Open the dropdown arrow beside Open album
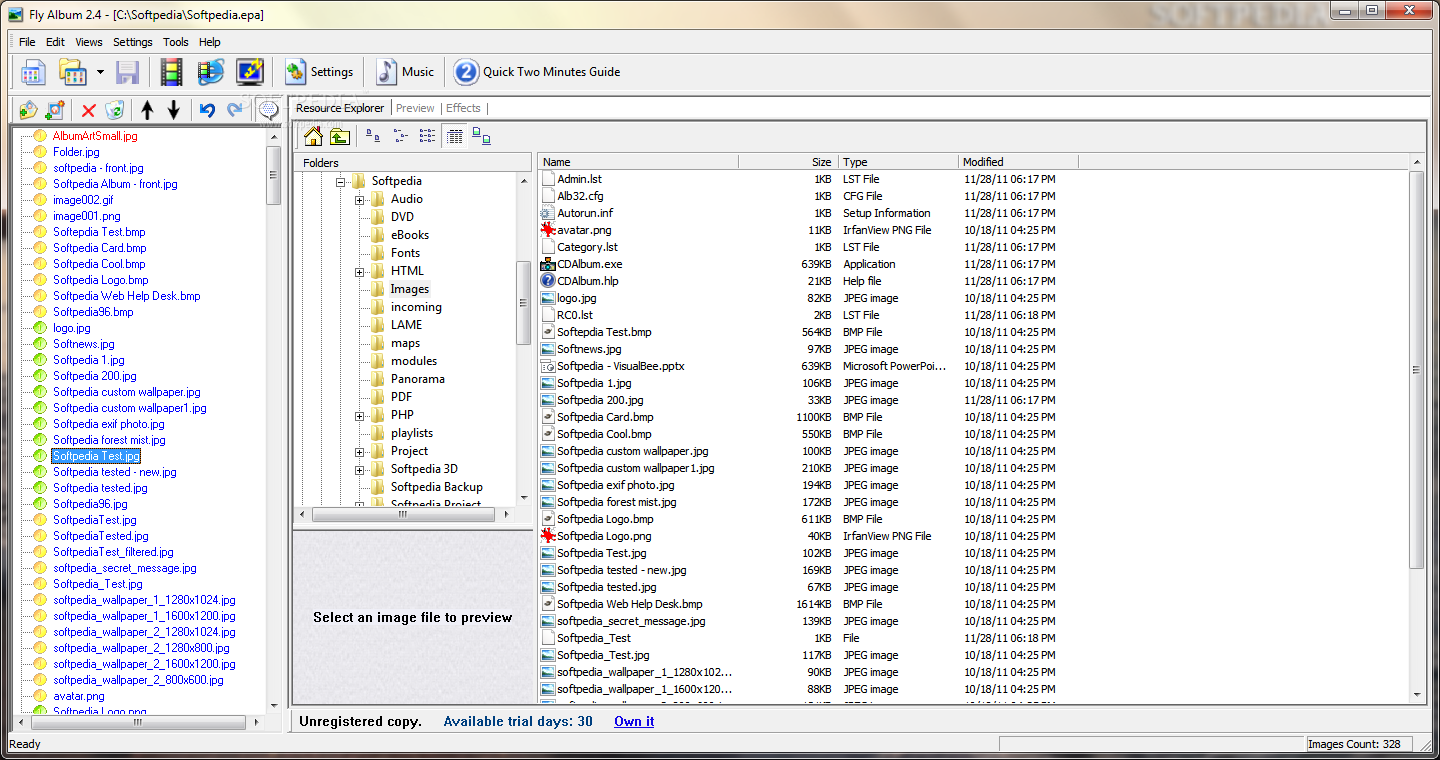The image size is (1440, 760). [100, 72]
